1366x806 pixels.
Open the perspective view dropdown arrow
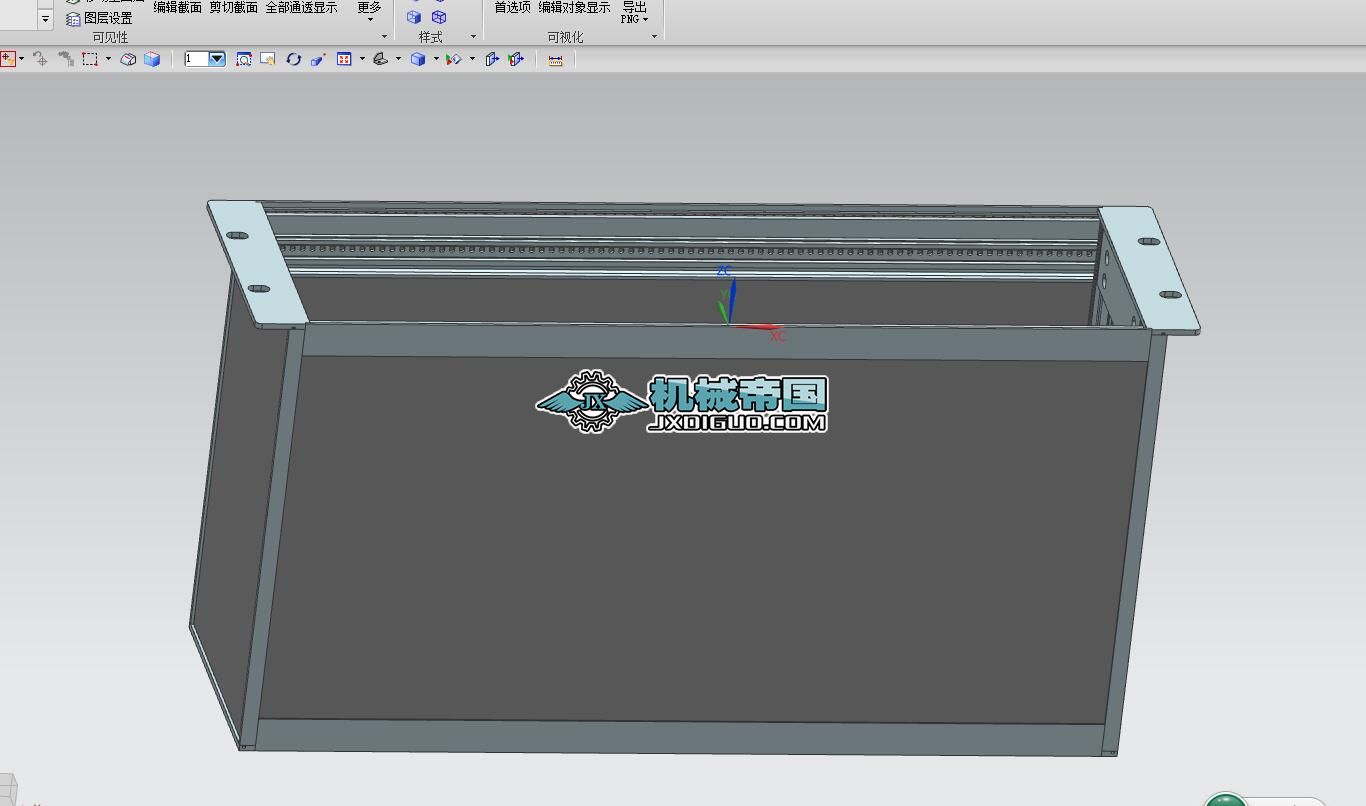[x=398, y=59]
